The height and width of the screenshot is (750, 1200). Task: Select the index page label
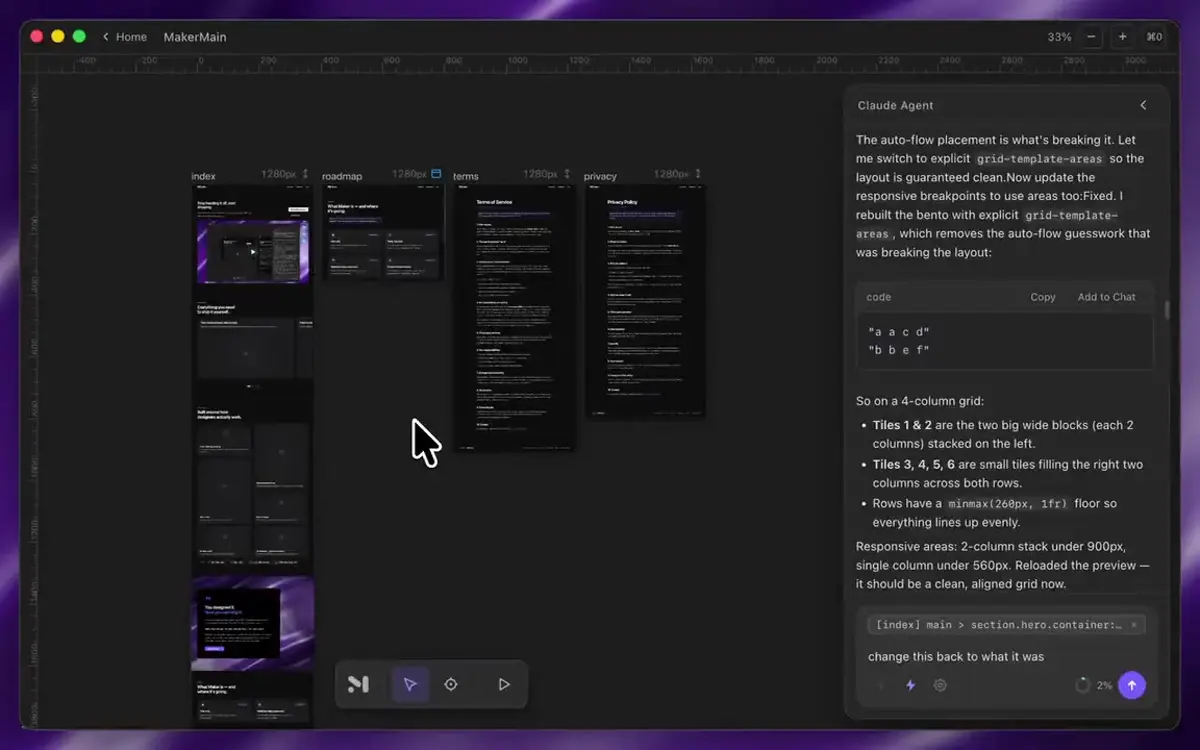click(203, 176)
